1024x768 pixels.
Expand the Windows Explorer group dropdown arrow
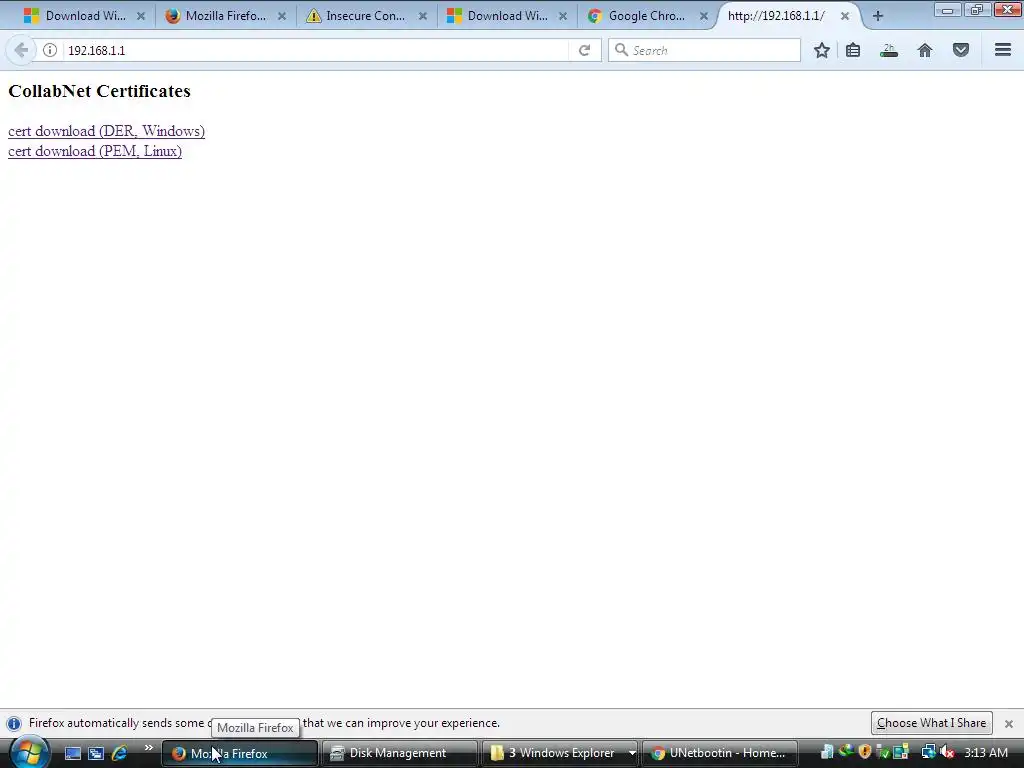click(x=632, y=754)
